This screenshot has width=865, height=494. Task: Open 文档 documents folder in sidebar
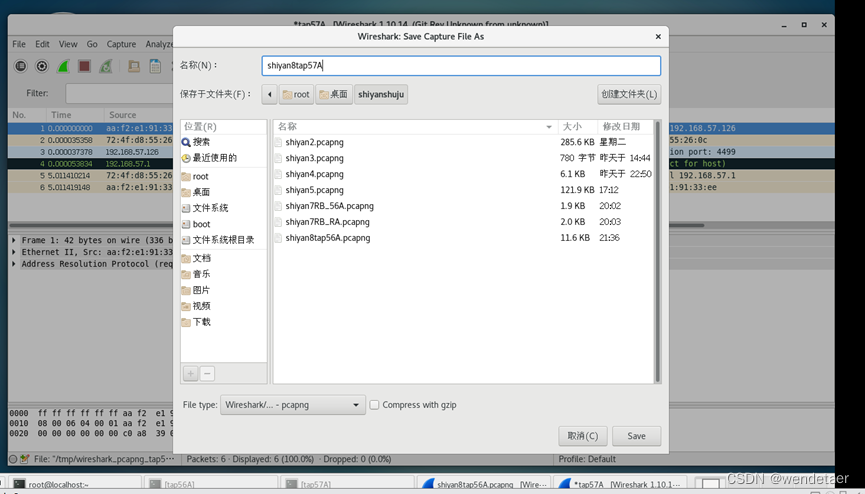tap(195, 258)
